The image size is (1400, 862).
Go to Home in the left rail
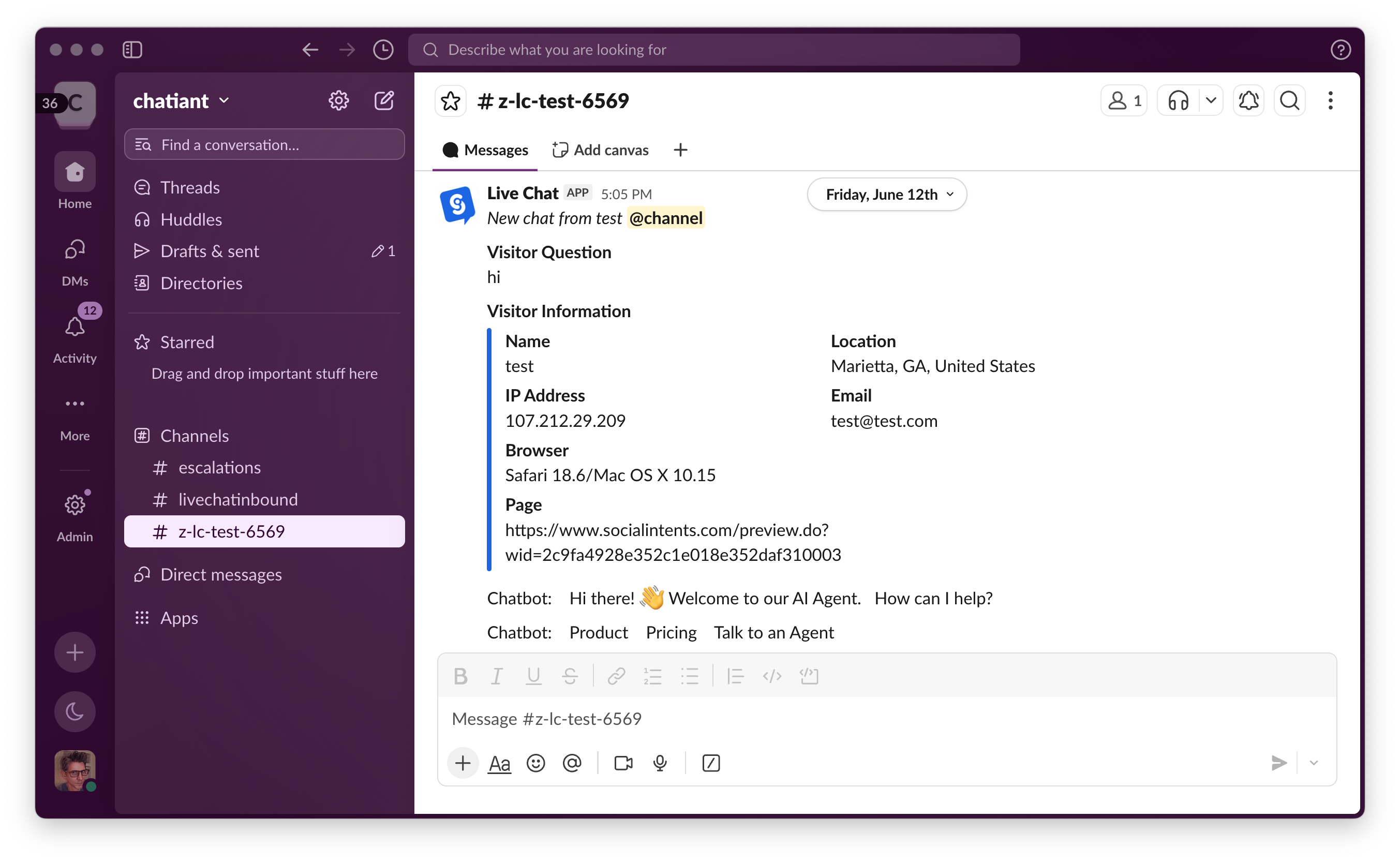click(75, 181)
